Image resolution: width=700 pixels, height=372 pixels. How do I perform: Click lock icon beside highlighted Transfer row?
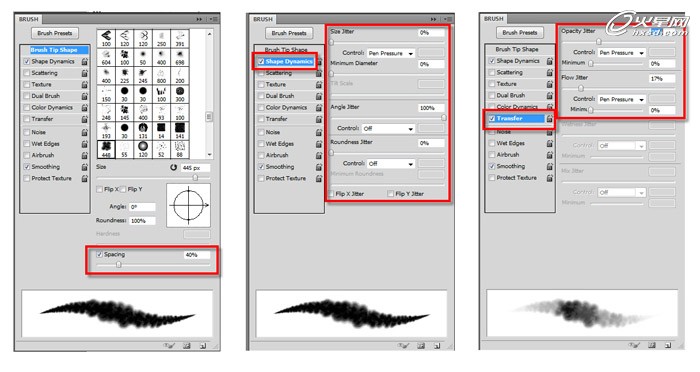(550, 118)
